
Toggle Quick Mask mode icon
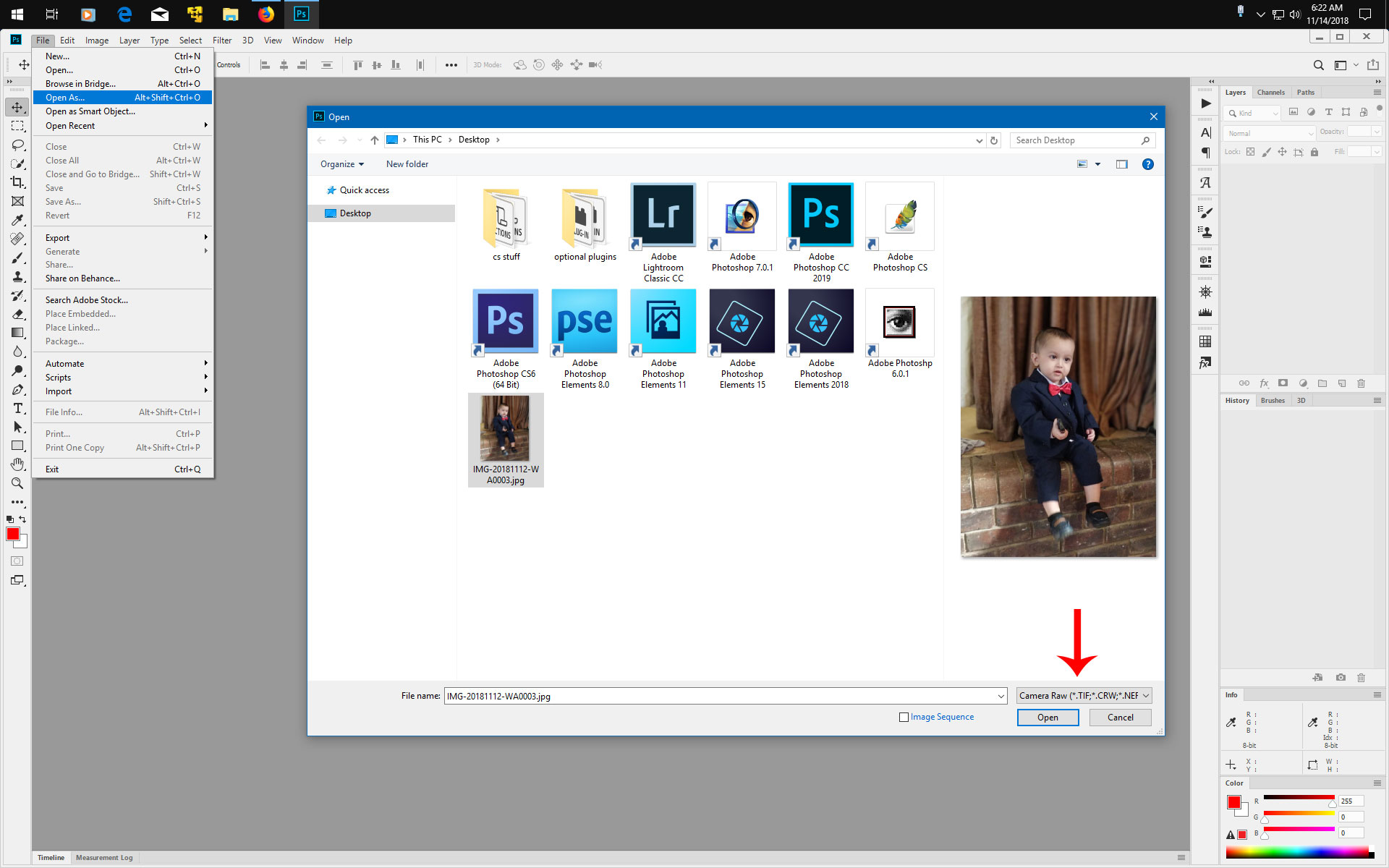point(17,561)
